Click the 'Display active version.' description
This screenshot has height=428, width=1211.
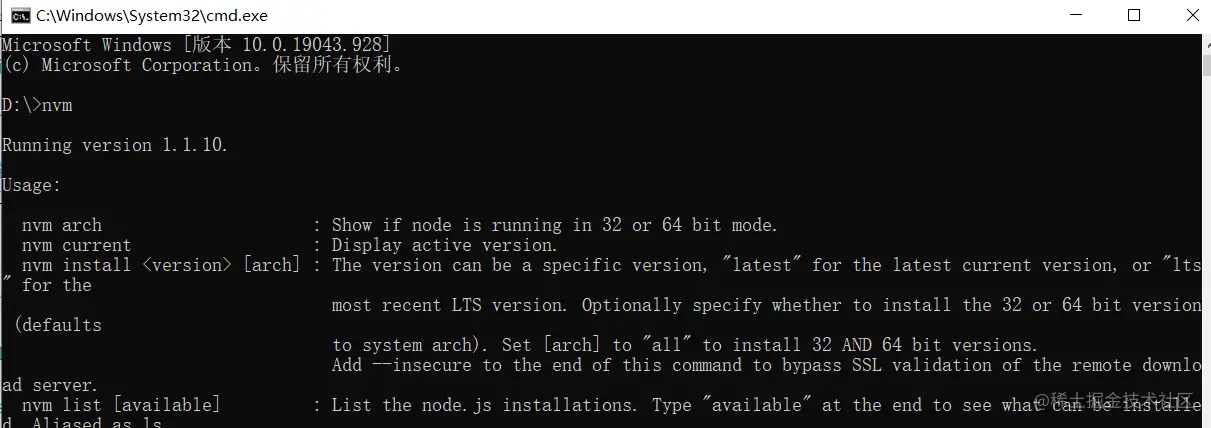pos(445,245)
